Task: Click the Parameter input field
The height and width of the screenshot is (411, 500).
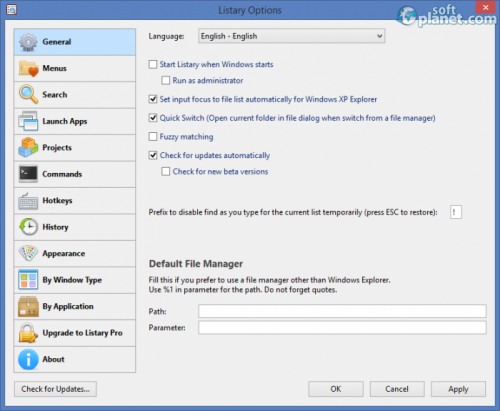Action: [x=342, y=327]
